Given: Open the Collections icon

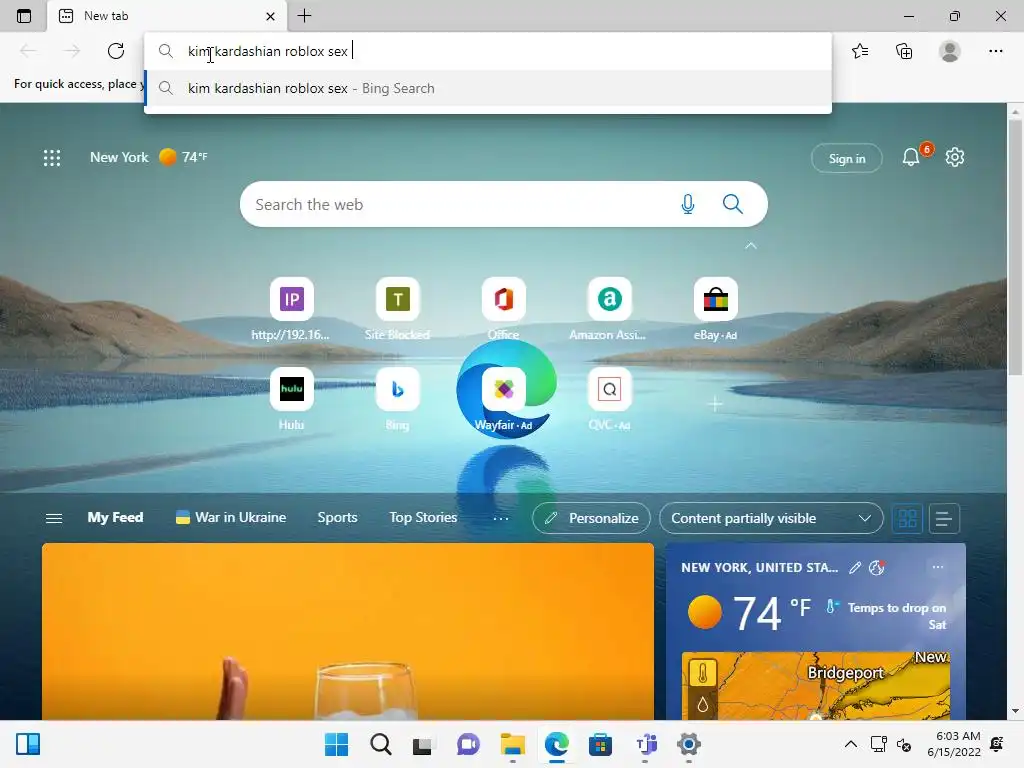Looking at the screenshot, I should point(904,51).
